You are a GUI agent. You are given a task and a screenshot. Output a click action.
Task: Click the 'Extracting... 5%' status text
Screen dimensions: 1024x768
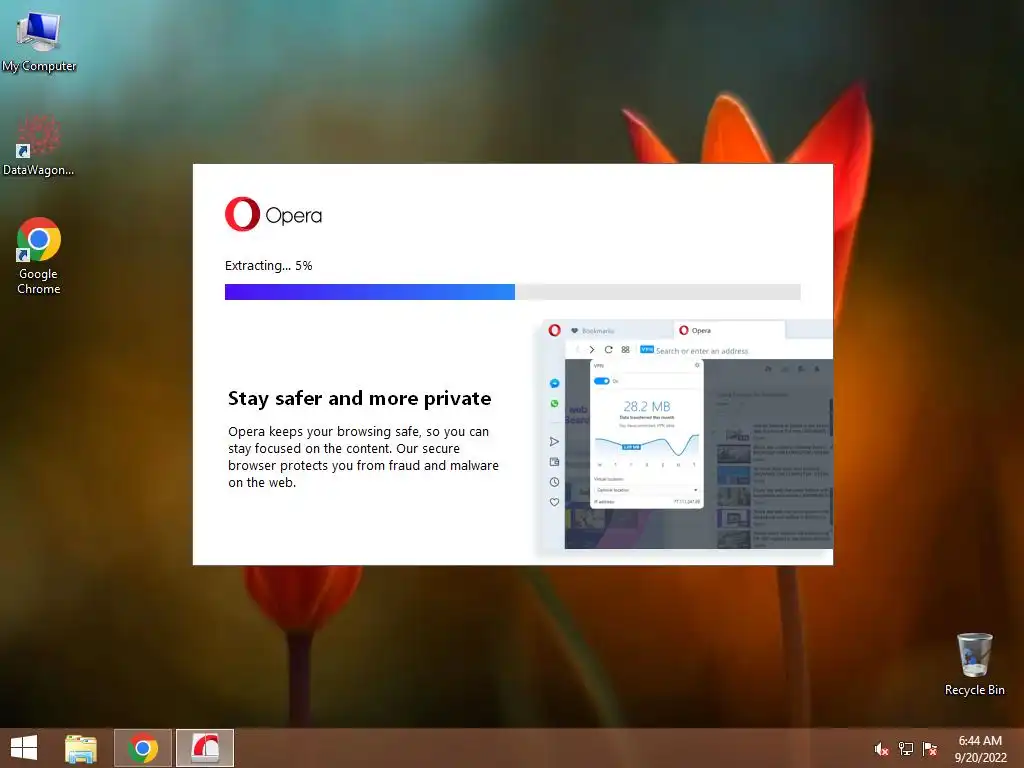pos(268,266)
